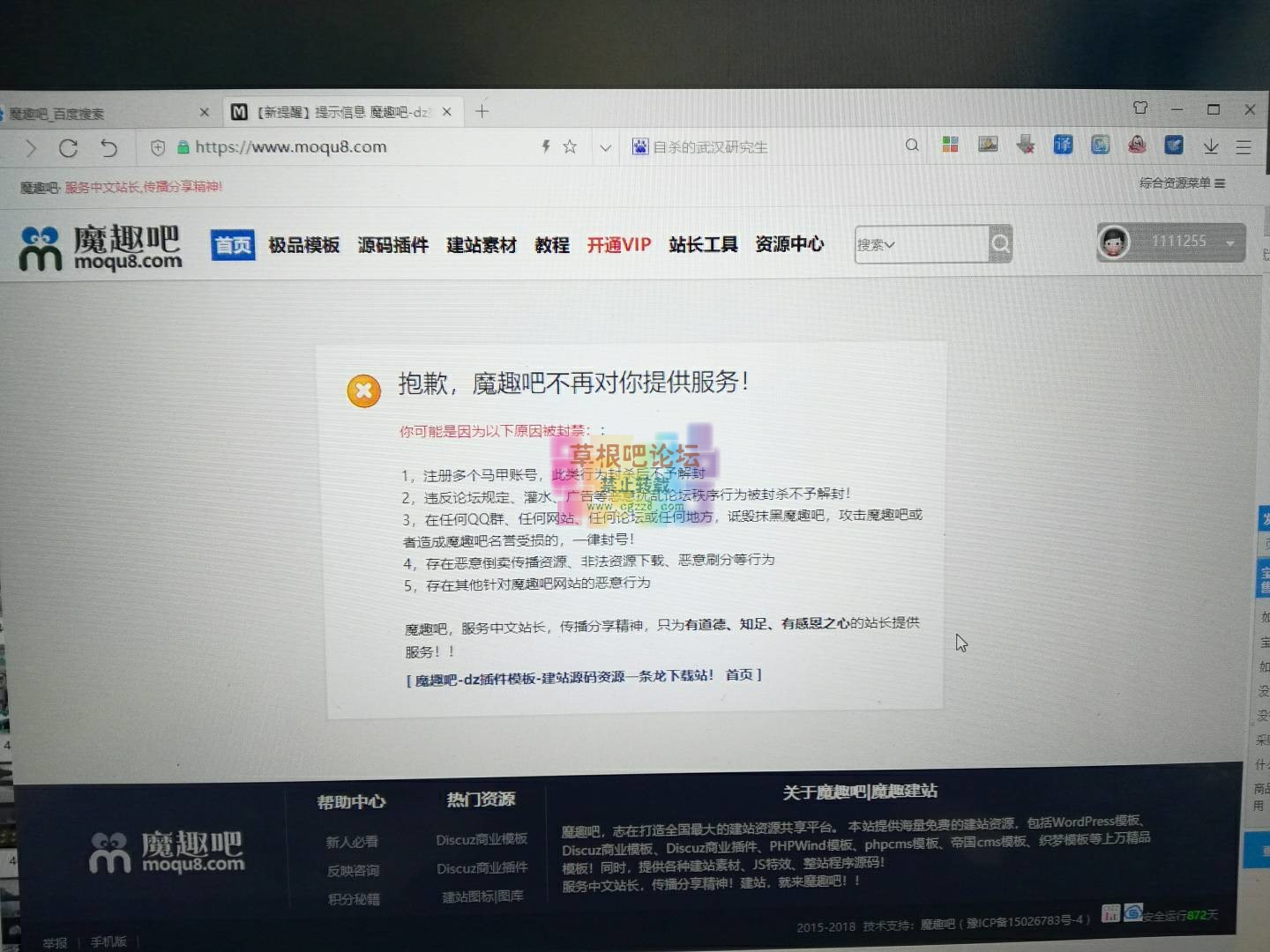
Task: Open the 站长工具 navigation item
Action: (x=703, y=244)
